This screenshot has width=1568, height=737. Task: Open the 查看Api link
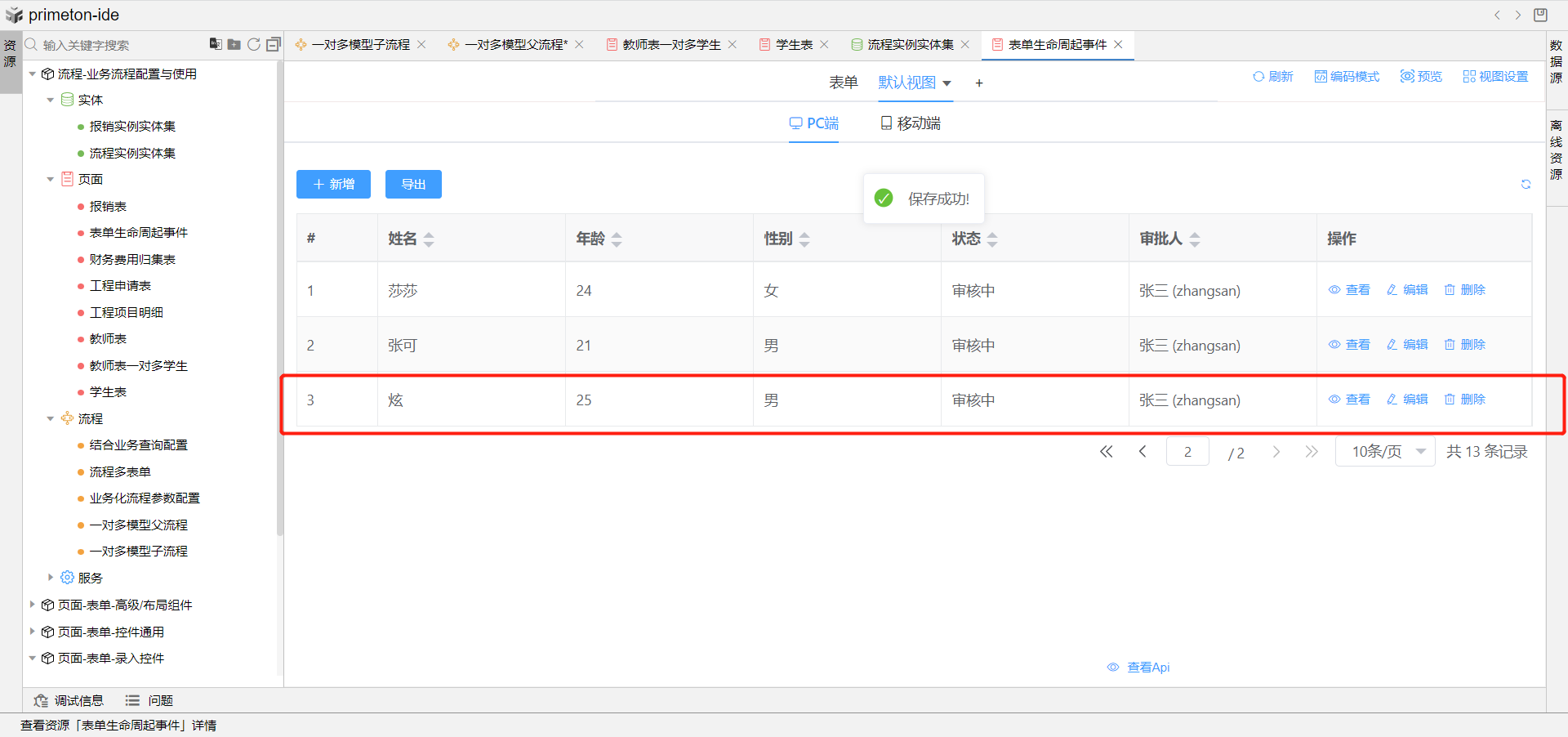point(1139,668)
